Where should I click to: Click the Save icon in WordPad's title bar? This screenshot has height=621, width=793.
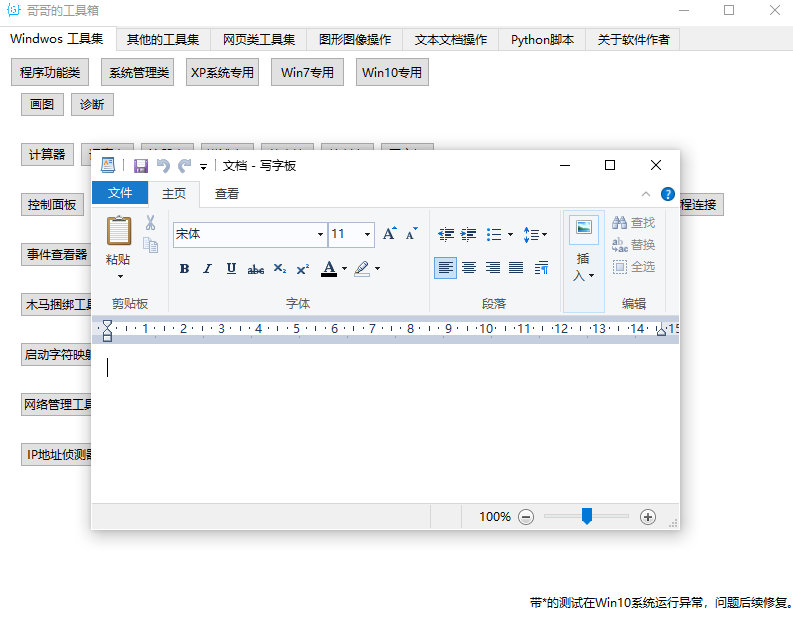[141, 166]
